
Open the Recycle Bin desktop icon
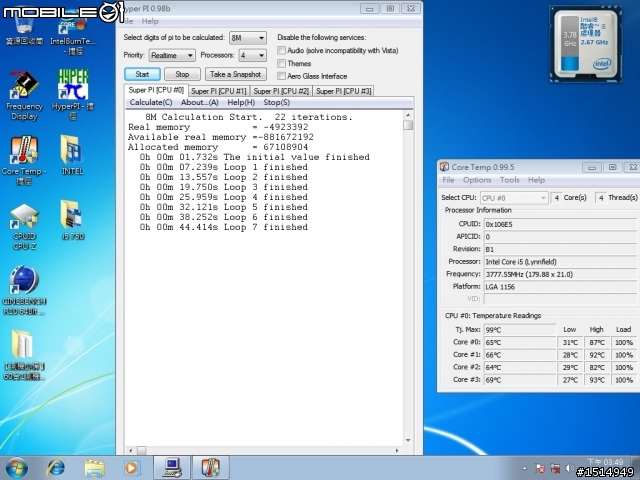24,29
